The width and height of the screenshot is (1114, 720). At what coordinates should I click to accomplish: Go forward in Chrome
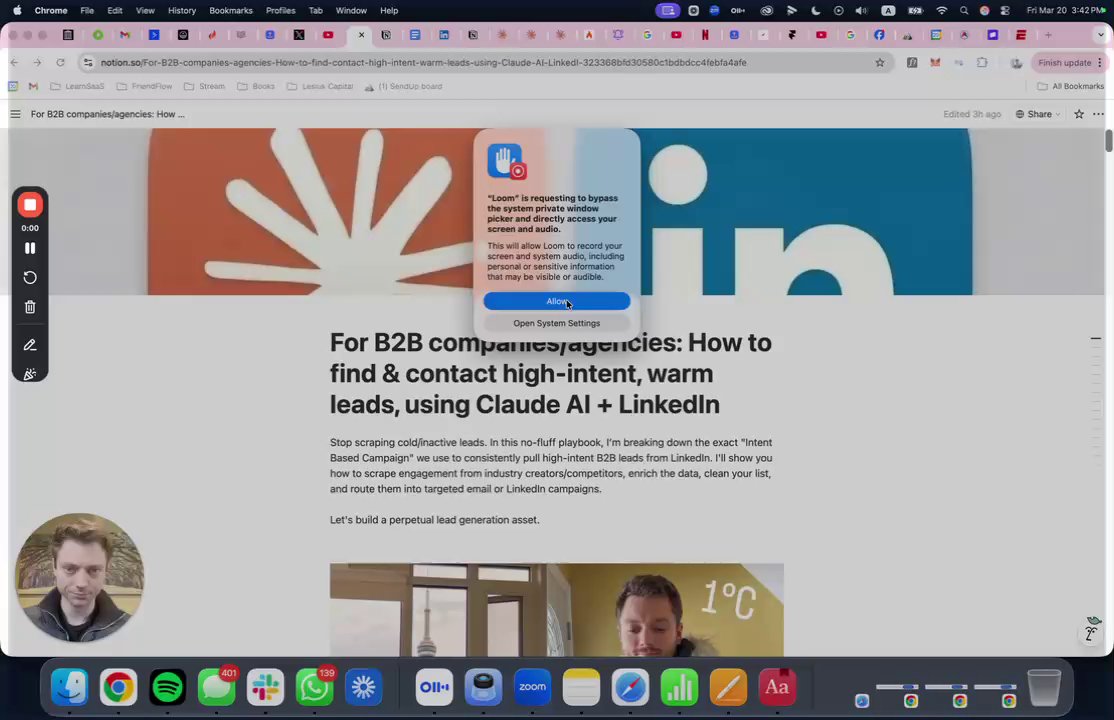(37, 63)
